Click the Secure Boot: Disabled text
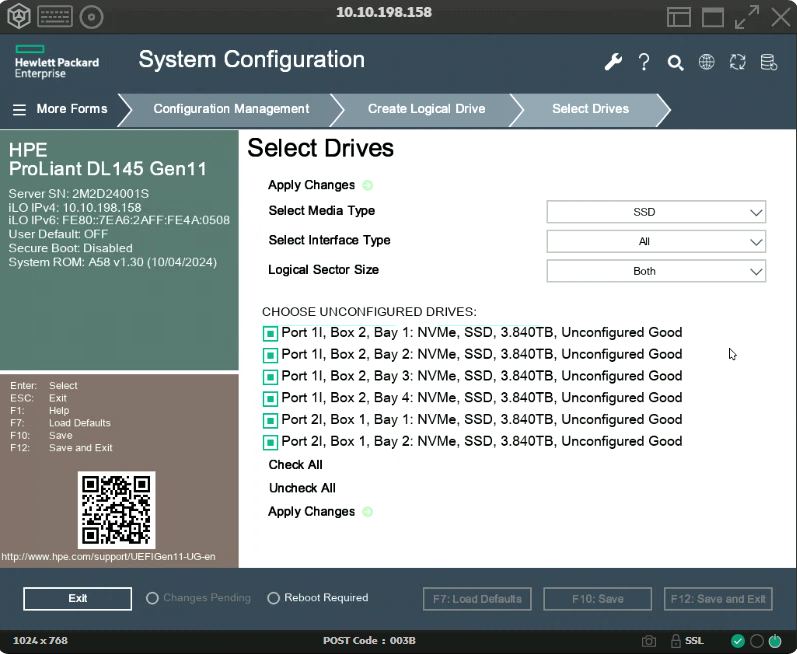797x654 pixels. [71, 248]
